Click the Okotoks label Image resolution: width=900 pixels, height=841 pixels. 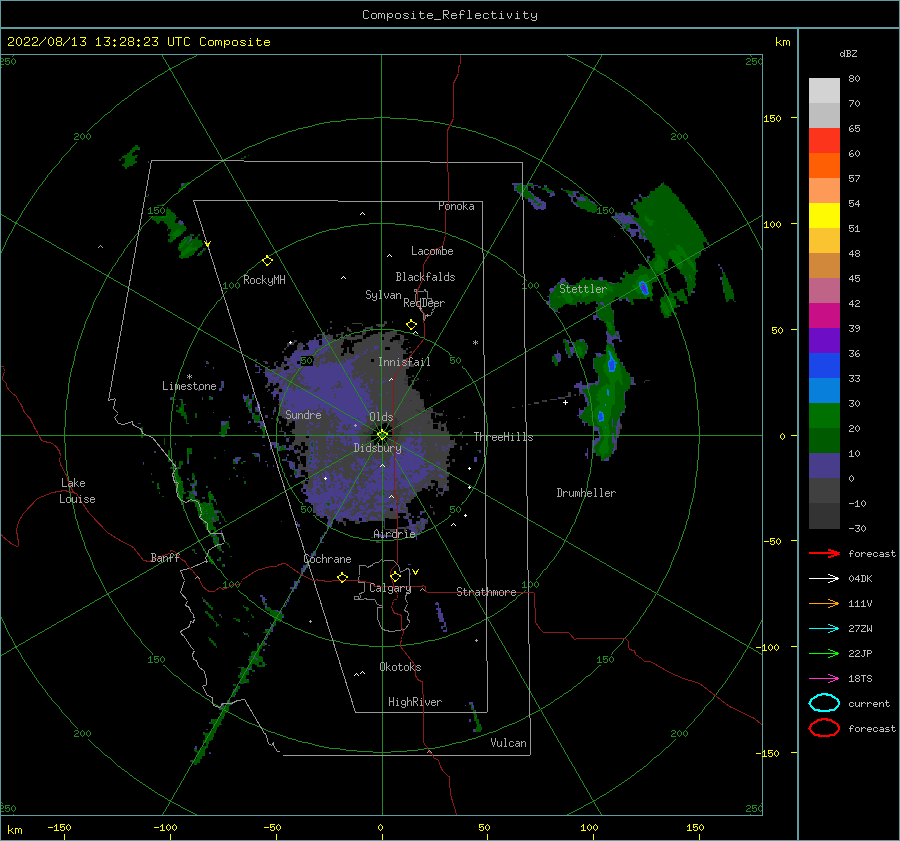point(400,667)
